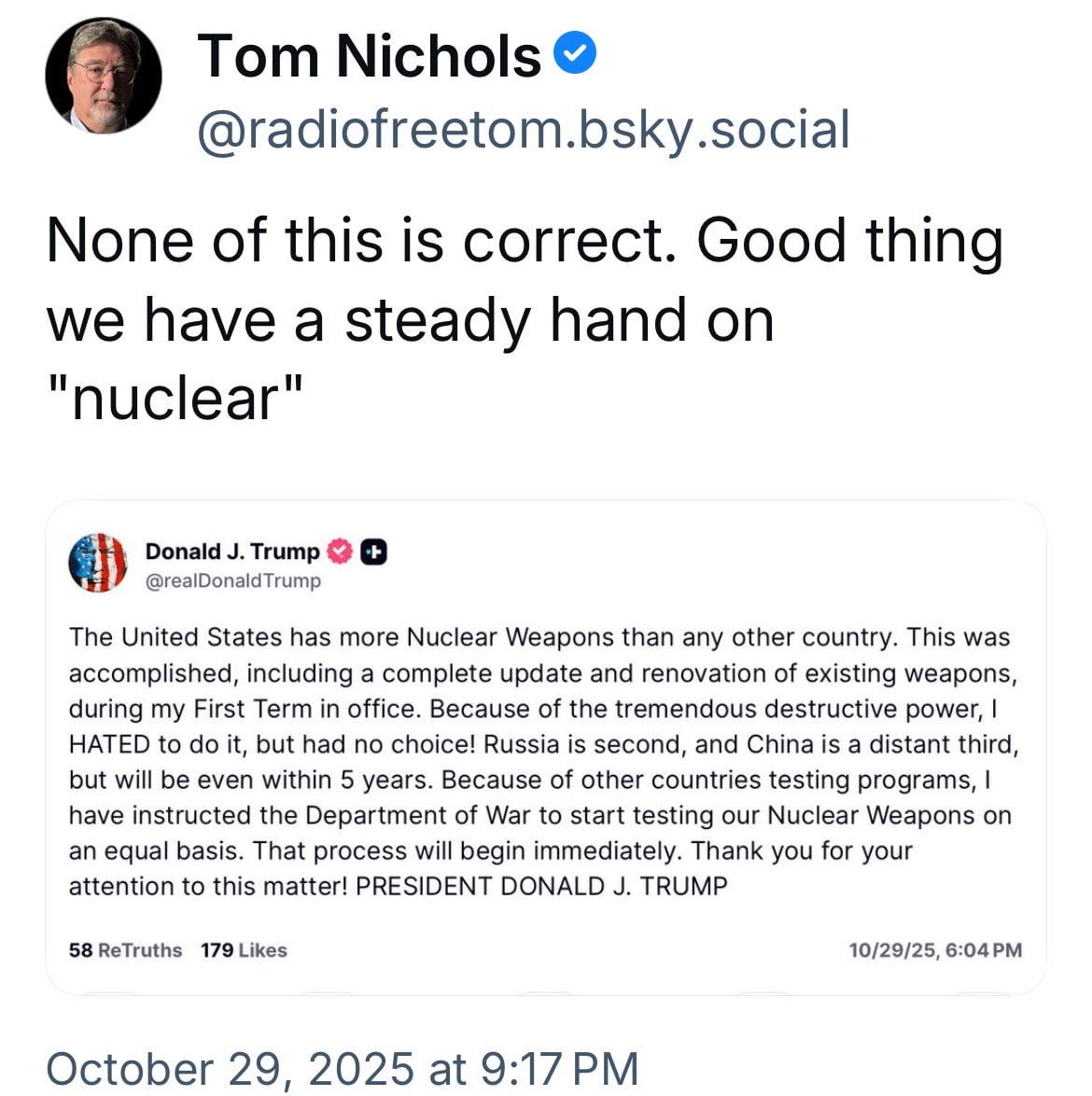Click the quoted word "nuclear" in the post
1092x1096 pixels.
pyautogui.click(x=175, y=399)
